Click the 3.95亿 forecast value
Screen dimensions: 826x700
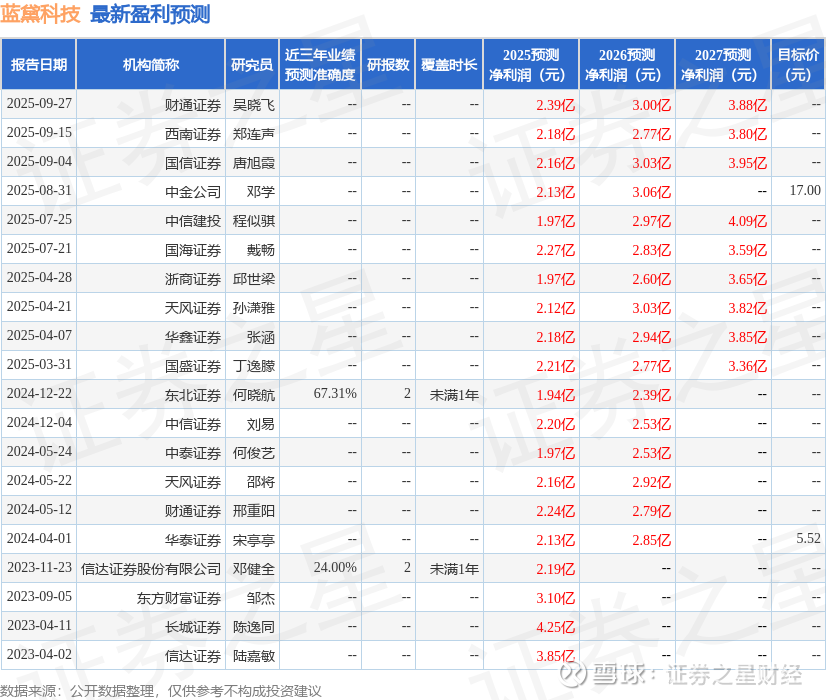point(748,163)
